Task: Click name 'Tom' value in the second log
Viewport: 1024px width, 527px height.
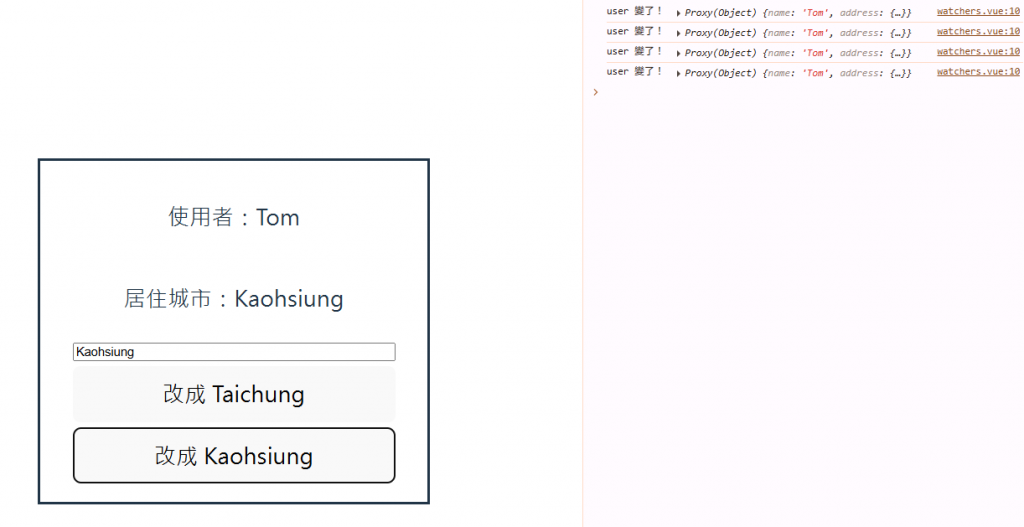Action: (814, 33)
